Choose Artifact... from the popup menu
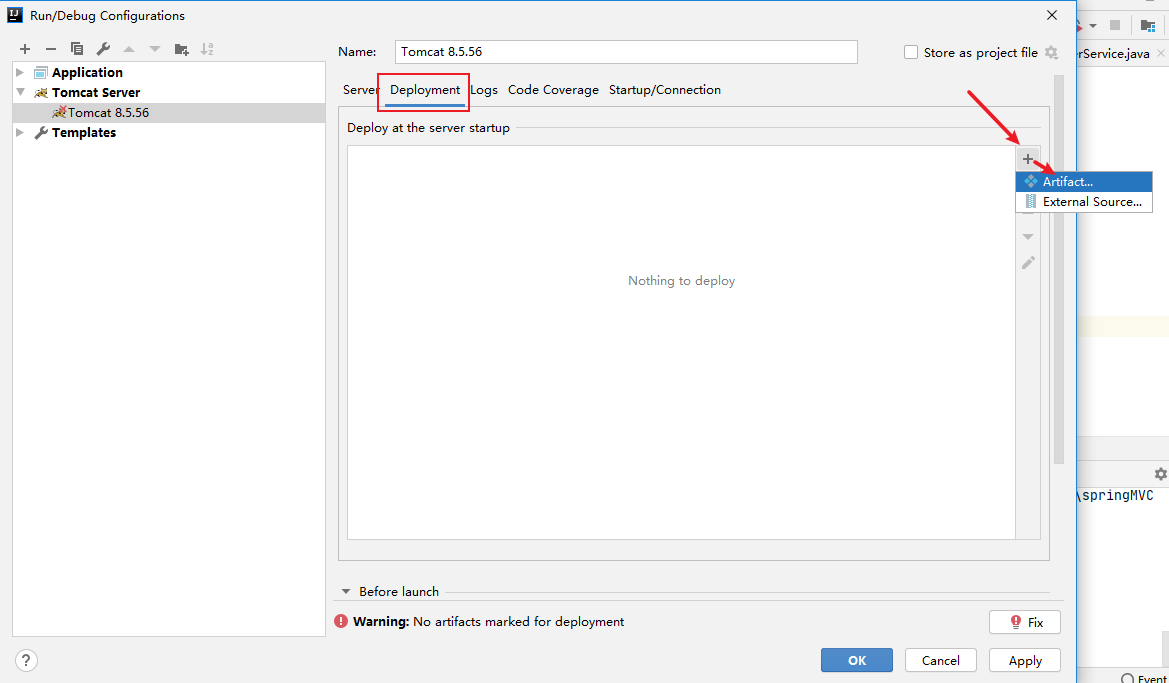 point(1084,181)
